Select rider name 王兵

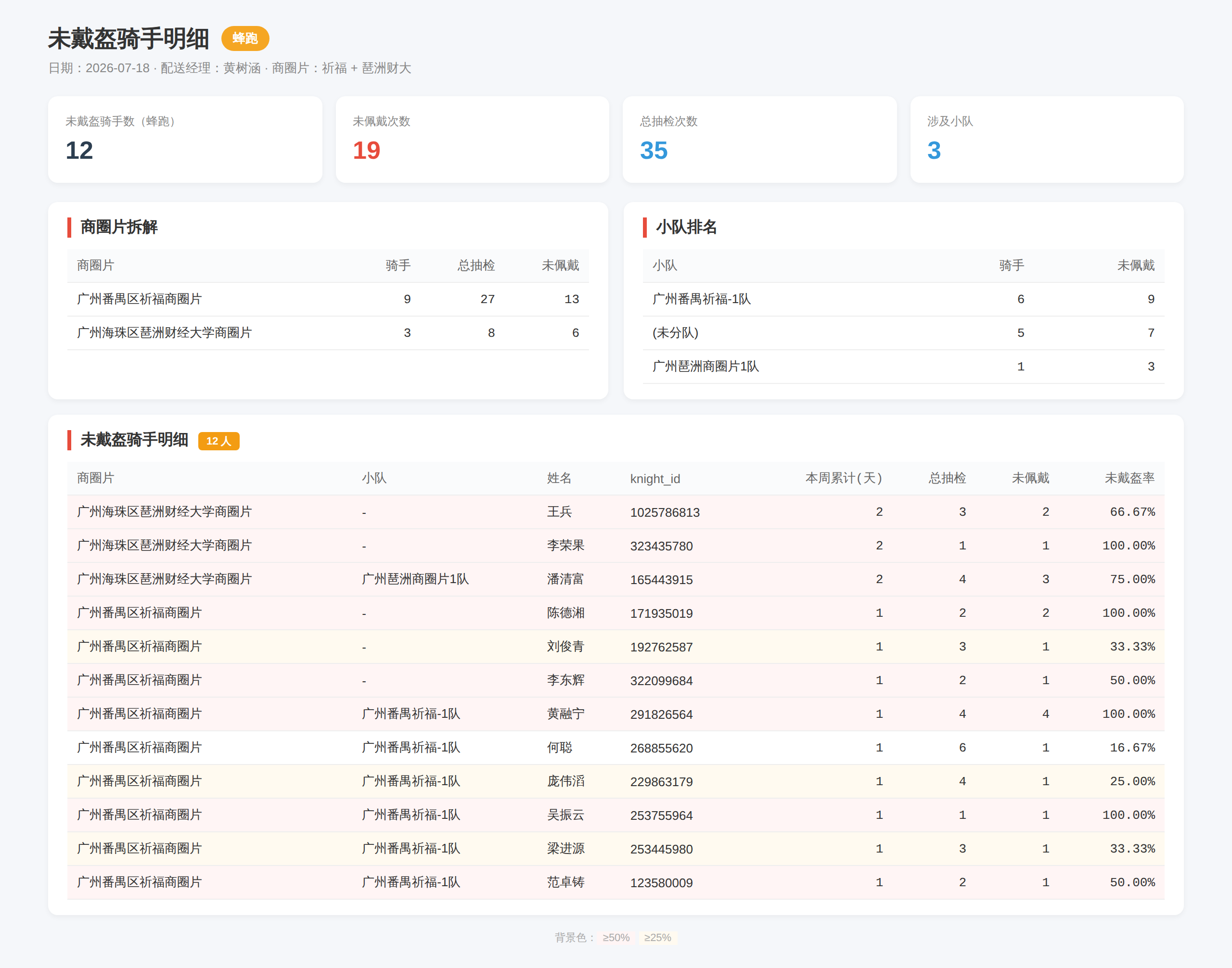coord(559,512)
